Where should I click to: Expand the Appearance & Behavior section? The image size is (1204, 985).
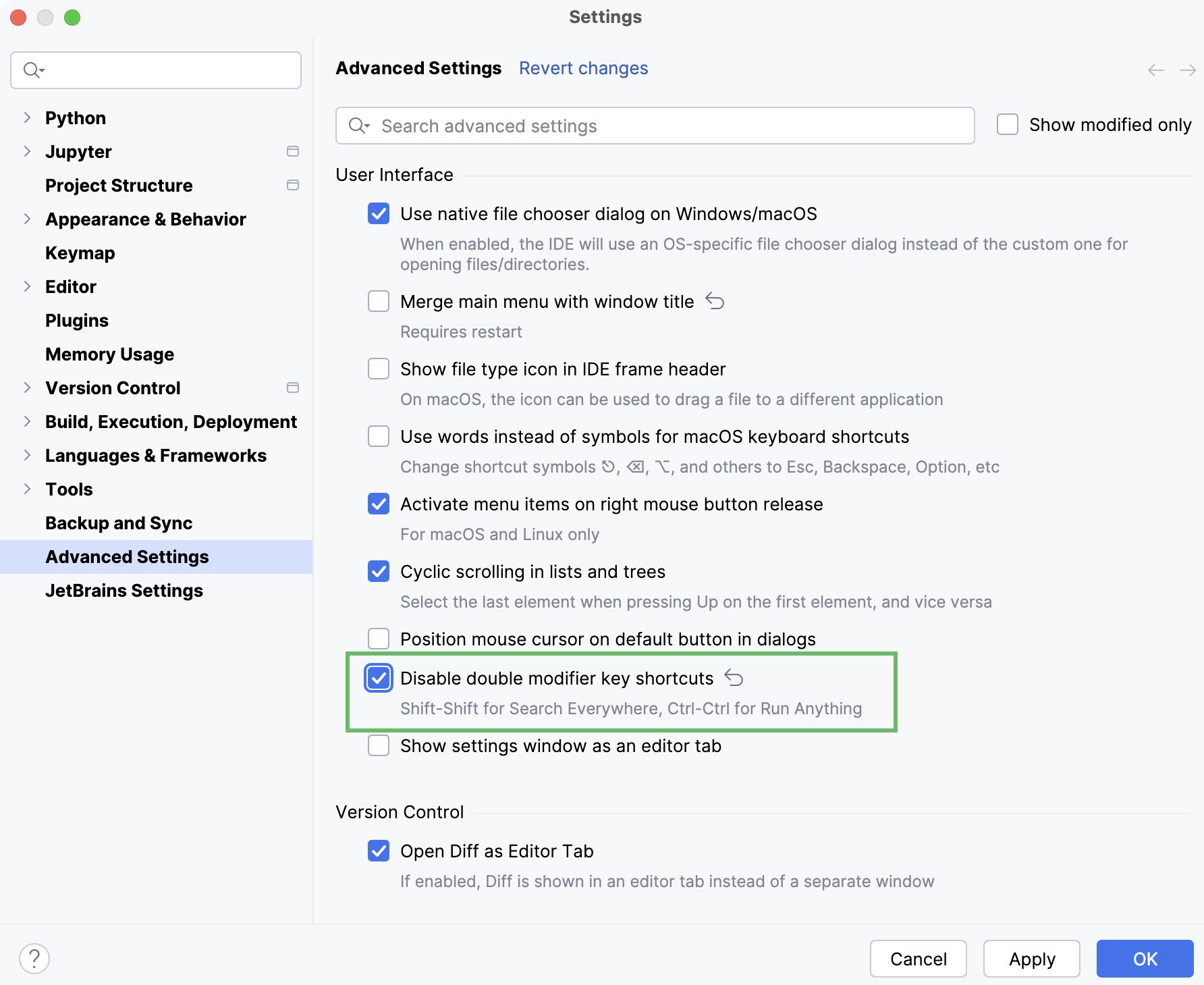27,219
